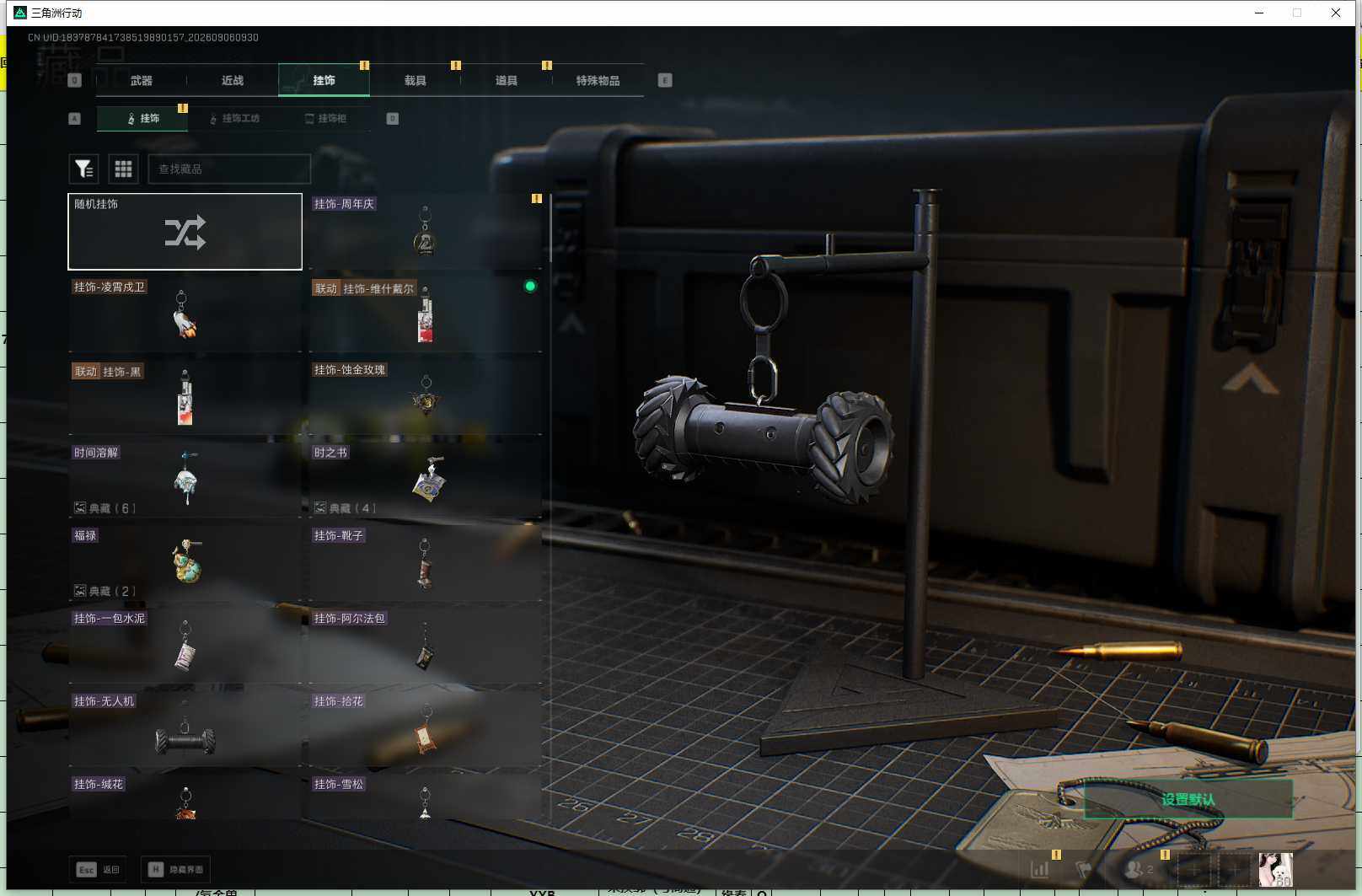Screen dimensions: 1362x896
Task: Open the friends icon showing 2
Action: pyautogui.click(x=1139, y=869)
